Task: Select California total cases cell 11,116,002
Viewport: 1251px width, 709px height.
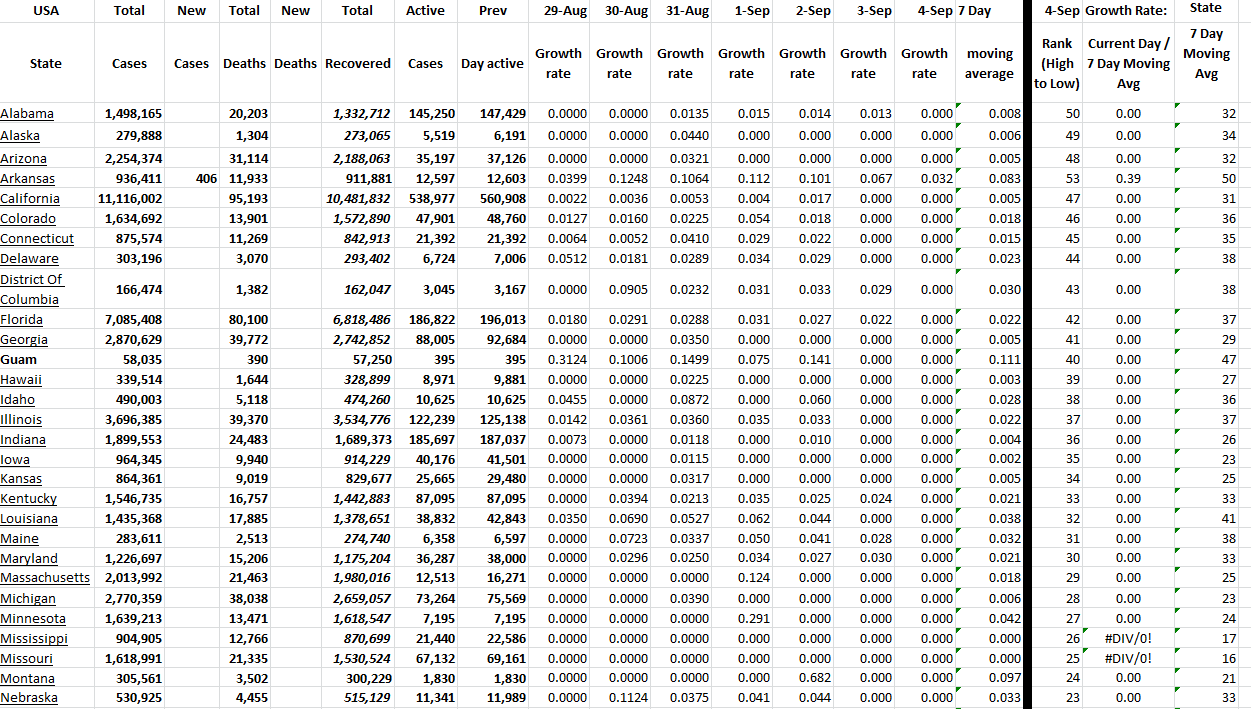Action: [x=130, y=199]
